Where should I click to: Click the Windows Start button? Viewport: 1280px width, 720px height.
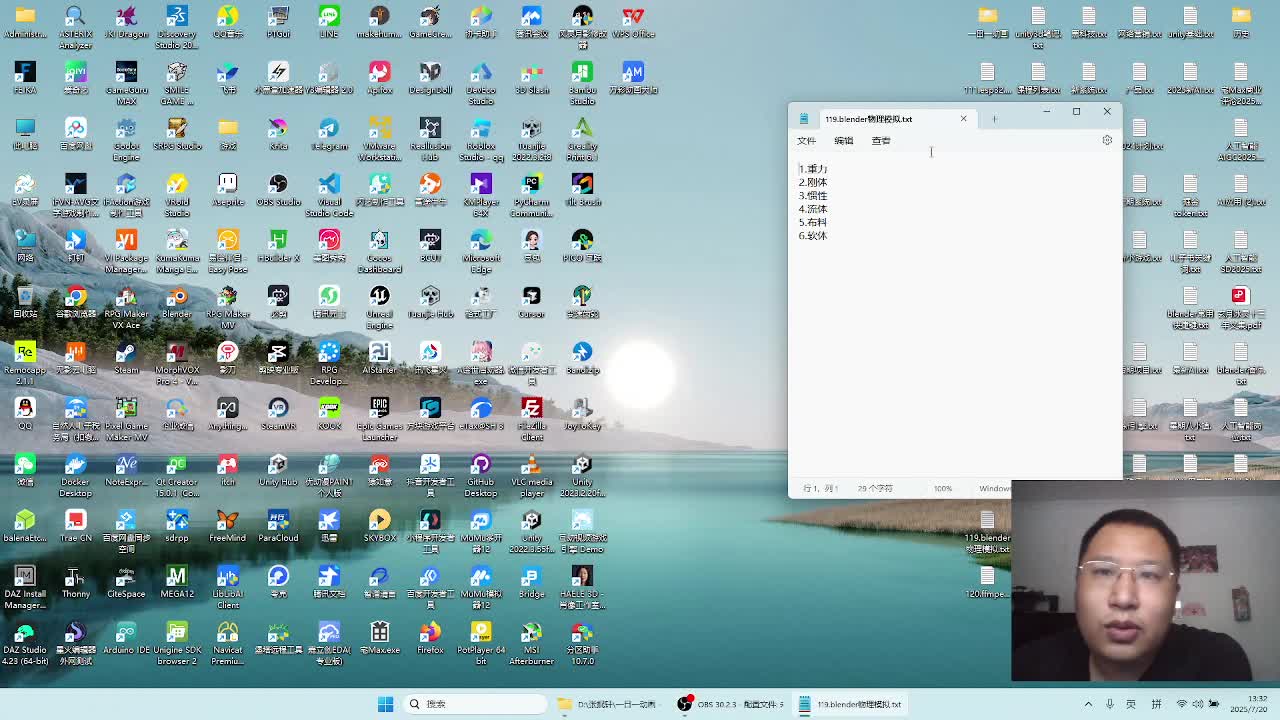385,704
